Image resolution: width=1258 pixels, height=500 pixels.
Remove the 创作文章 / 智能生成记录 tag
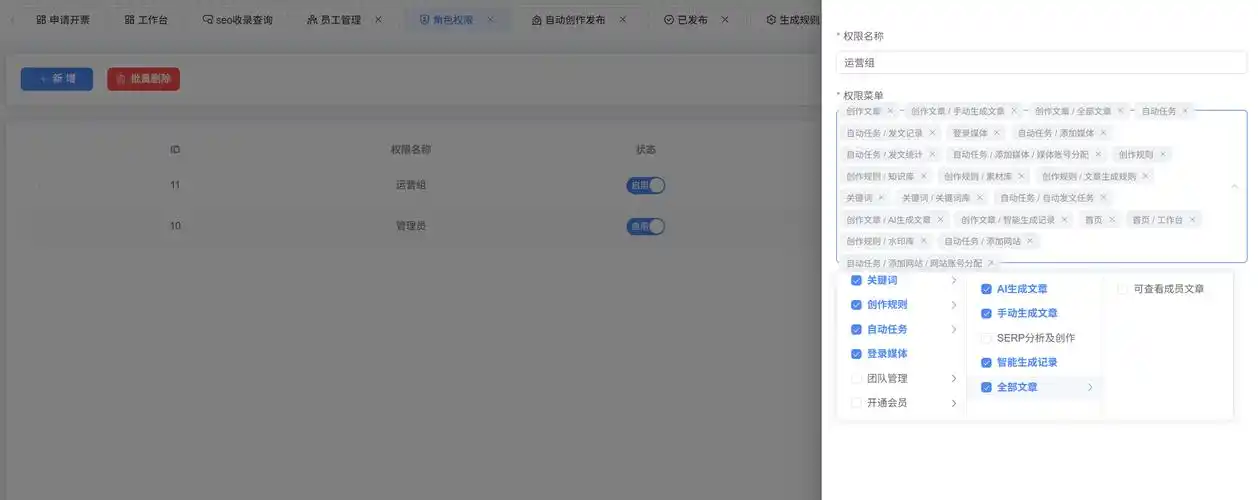(1064, 220)
